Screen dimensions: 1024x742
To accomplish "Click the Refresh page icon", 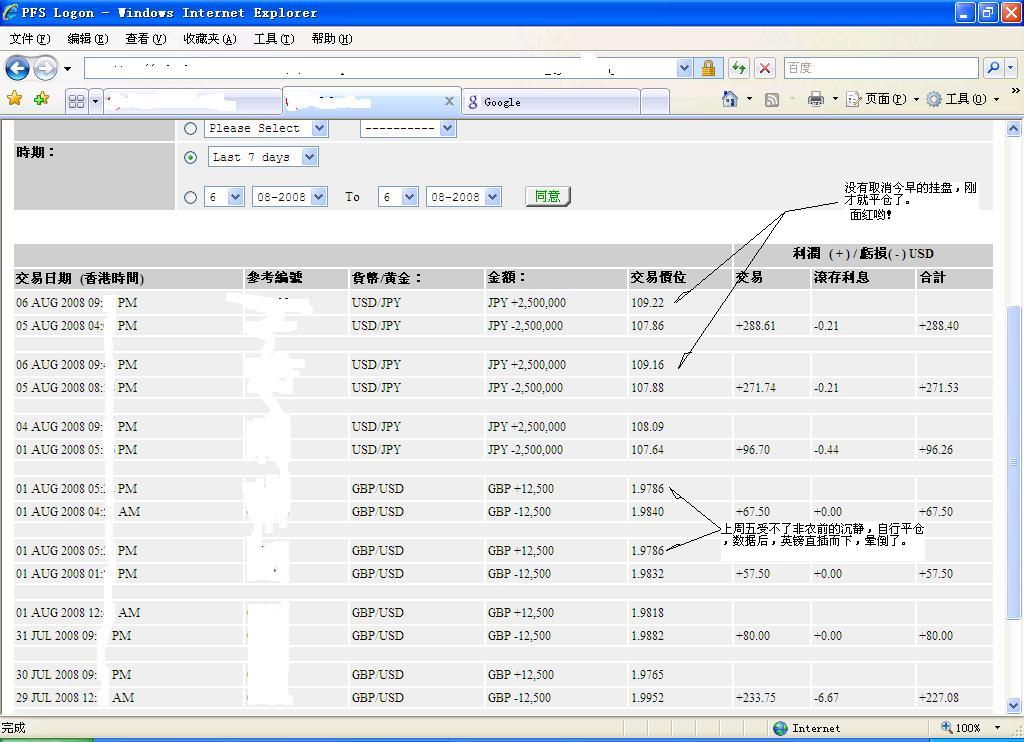I will tap(738, 68).
